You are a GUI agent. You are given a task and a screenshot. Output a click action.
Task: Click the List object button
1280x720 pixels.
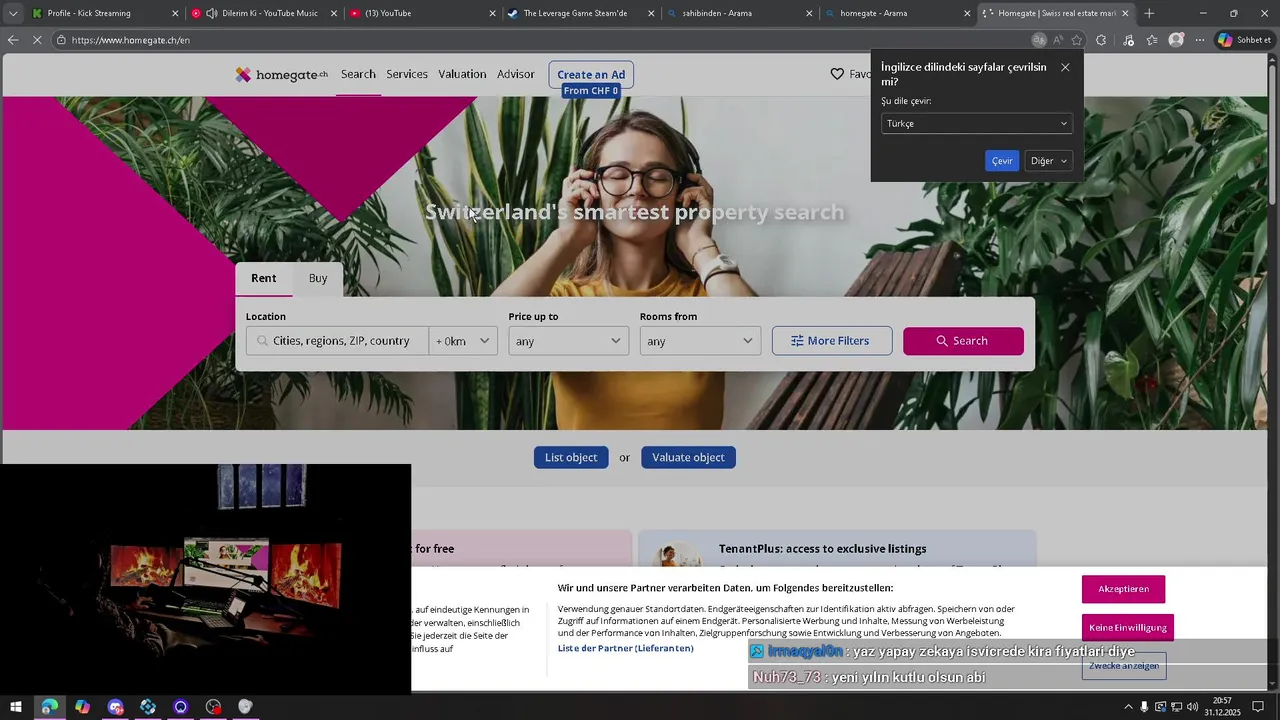point(571,457)
